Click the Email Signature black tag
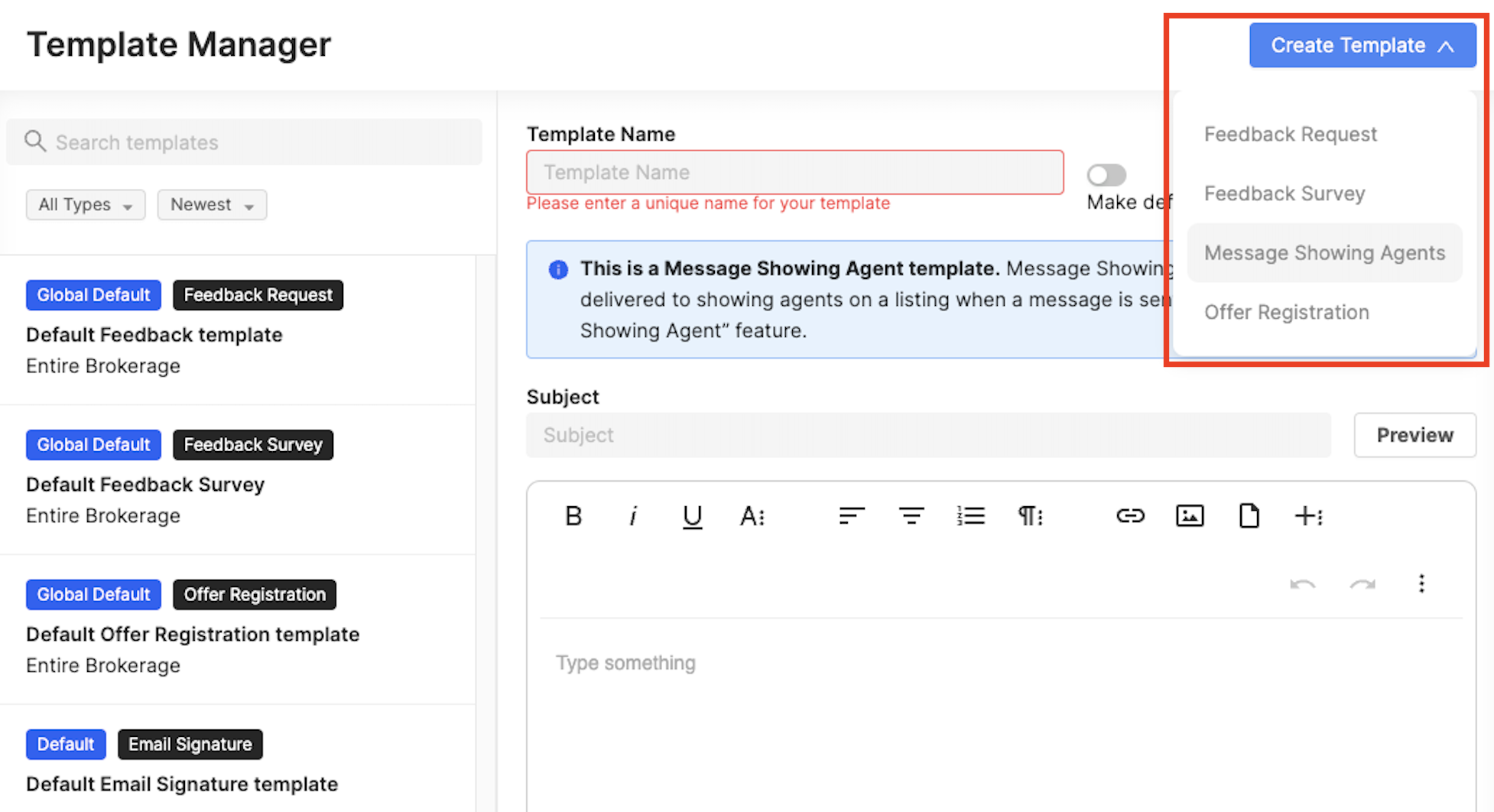 tap(190, 745)
